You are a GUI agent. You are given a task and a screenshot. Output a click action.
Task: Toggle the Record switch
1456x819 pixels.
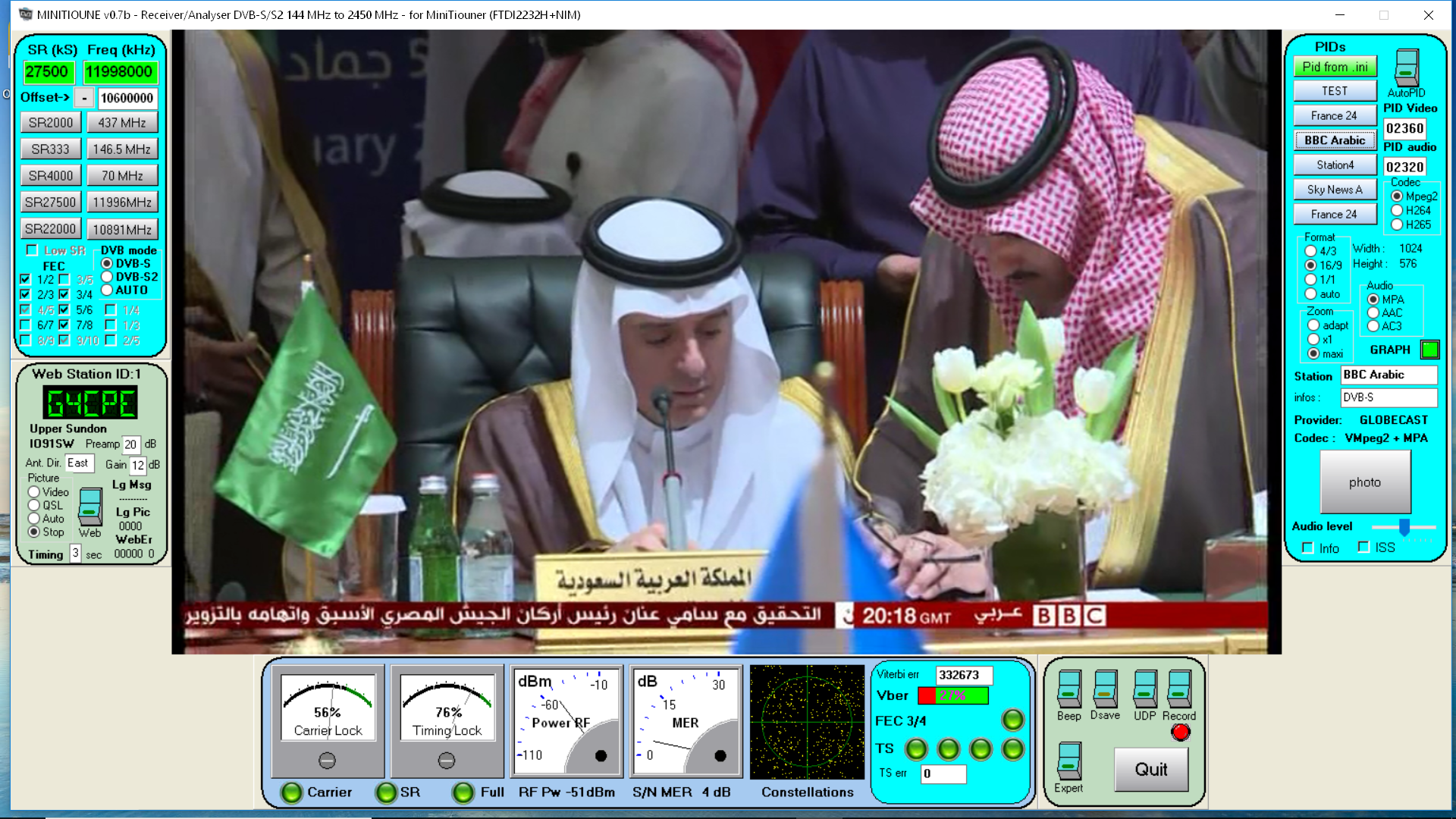point(1179,689)
